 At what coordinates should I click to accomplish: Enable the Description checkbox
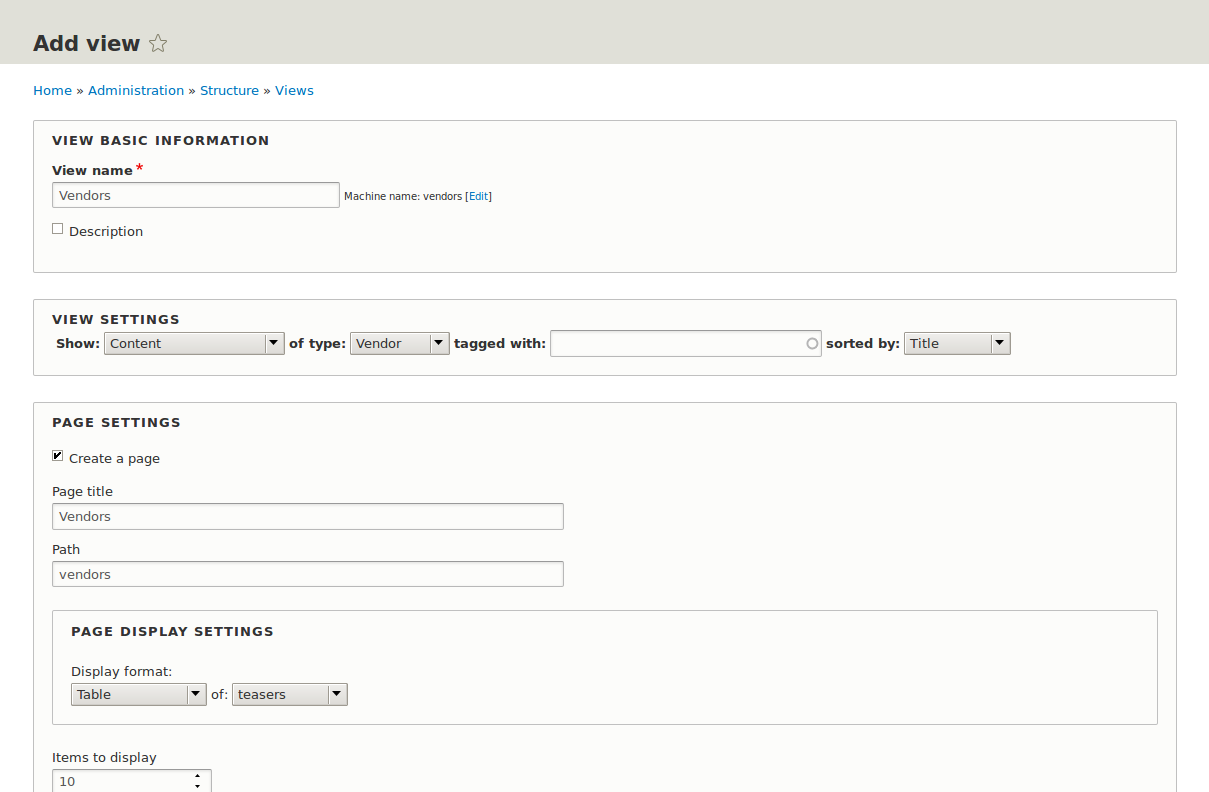pyautogui.click(x=58, y=229)
